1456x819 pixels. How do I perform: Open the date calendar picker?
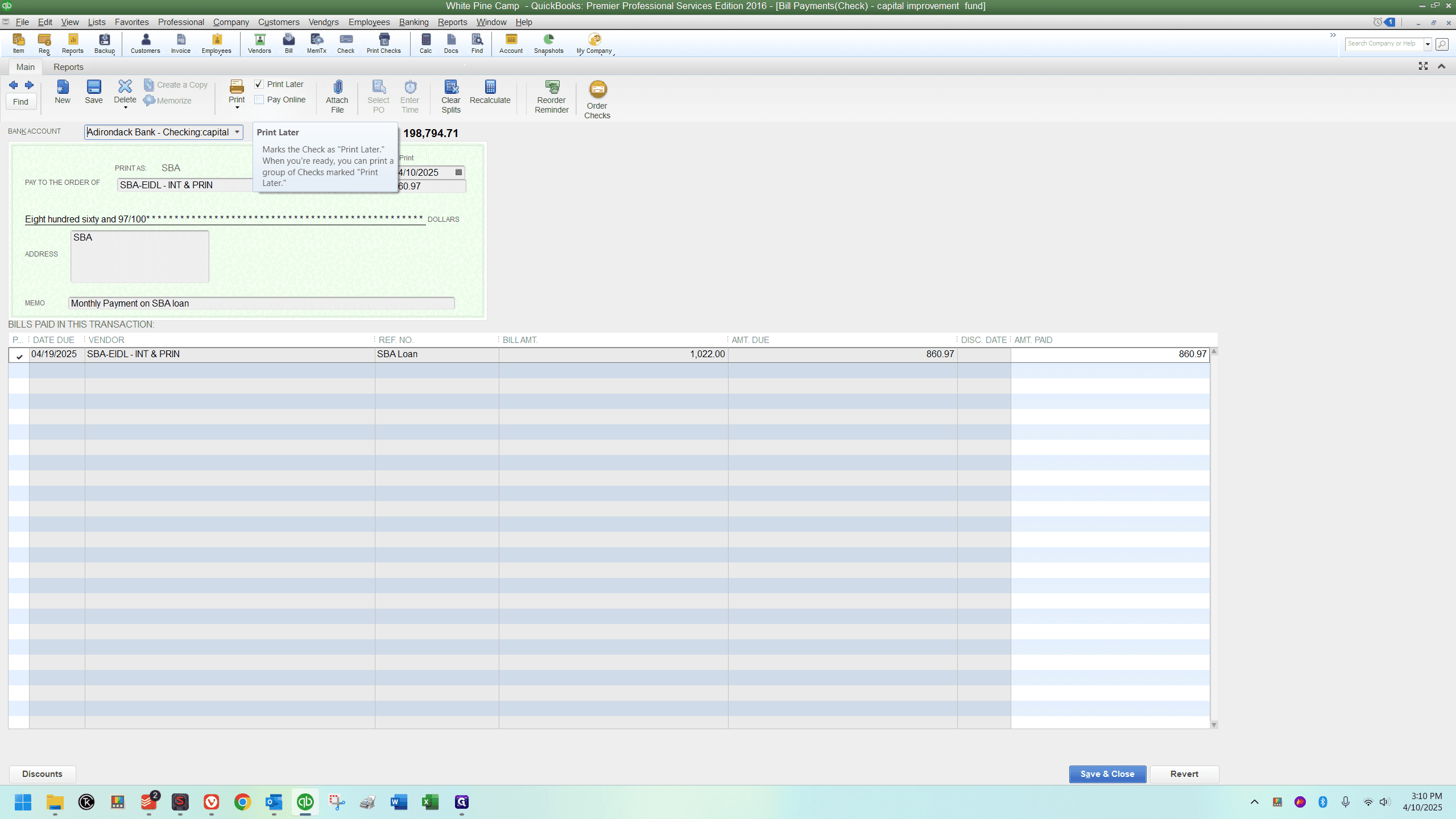click(x=459, y=172)
